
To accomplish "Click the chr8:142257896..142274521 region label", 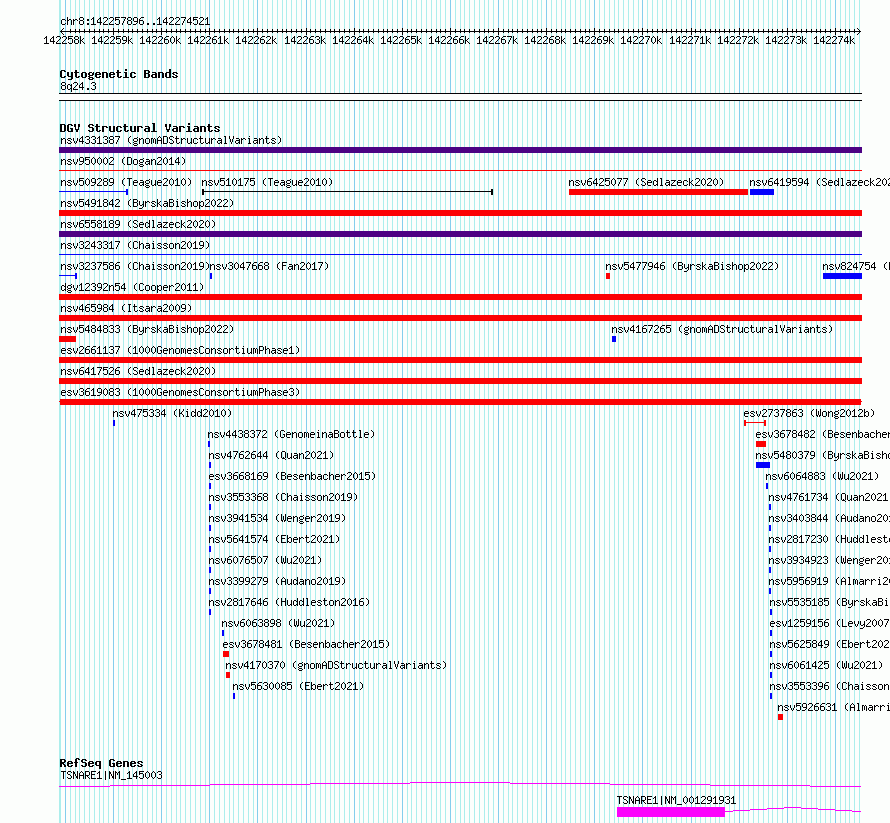I will [x=135, y=22].
